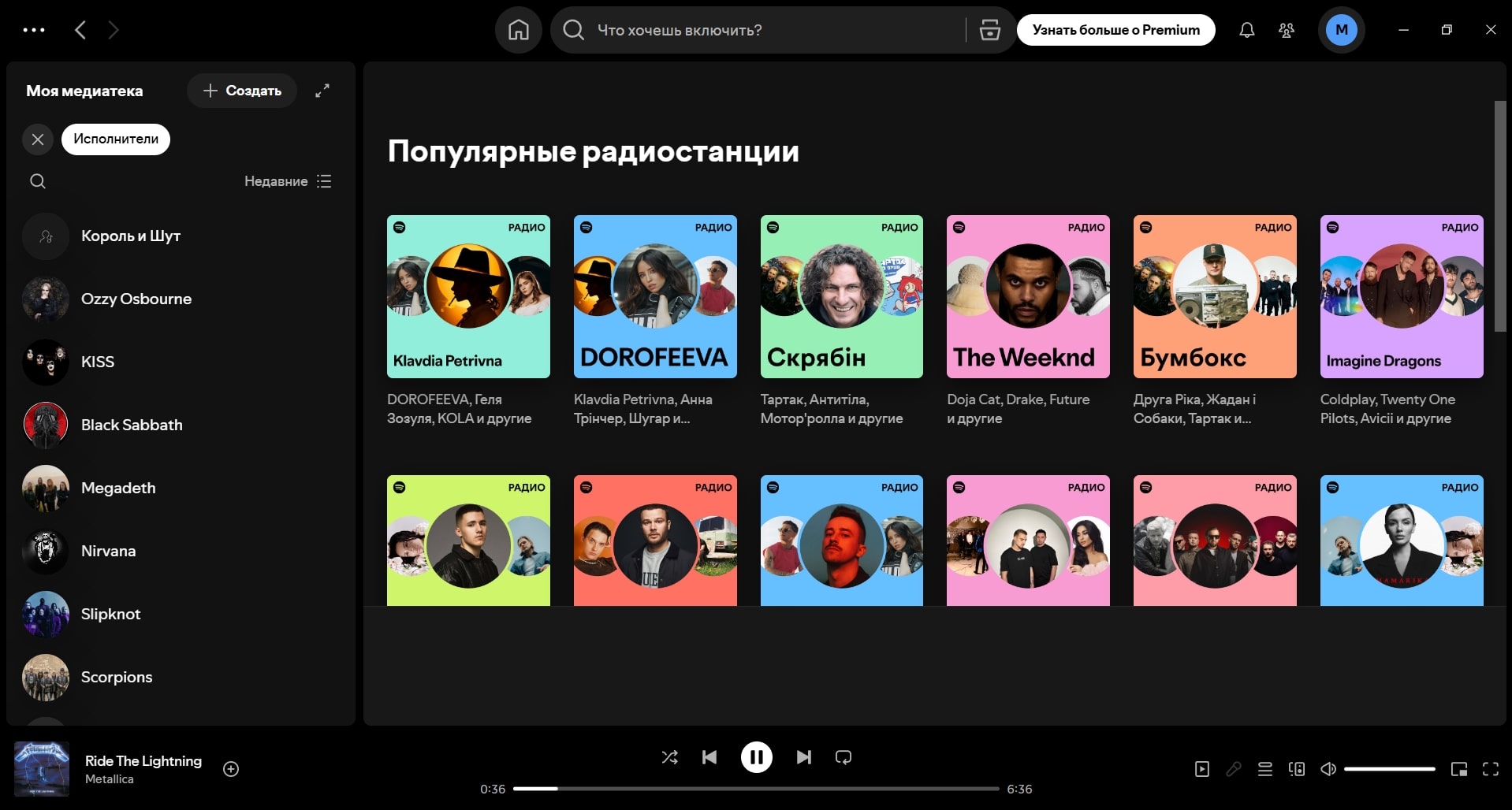
Task: Open the Недавние sort dropdown
Action: (x=288, y=181)
